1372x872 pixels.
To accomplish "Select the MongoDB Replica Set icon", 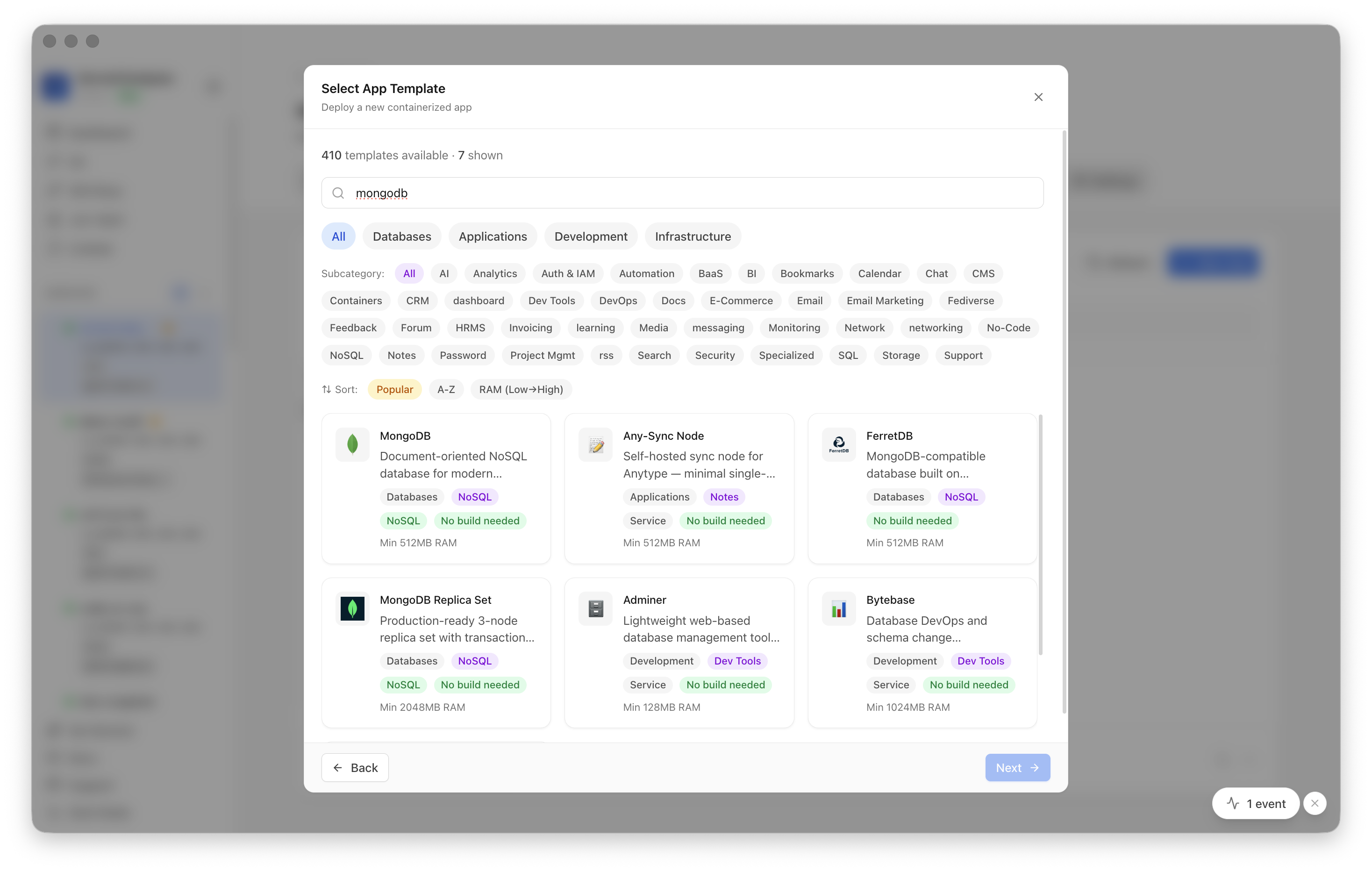I will (x=352, y=608).
